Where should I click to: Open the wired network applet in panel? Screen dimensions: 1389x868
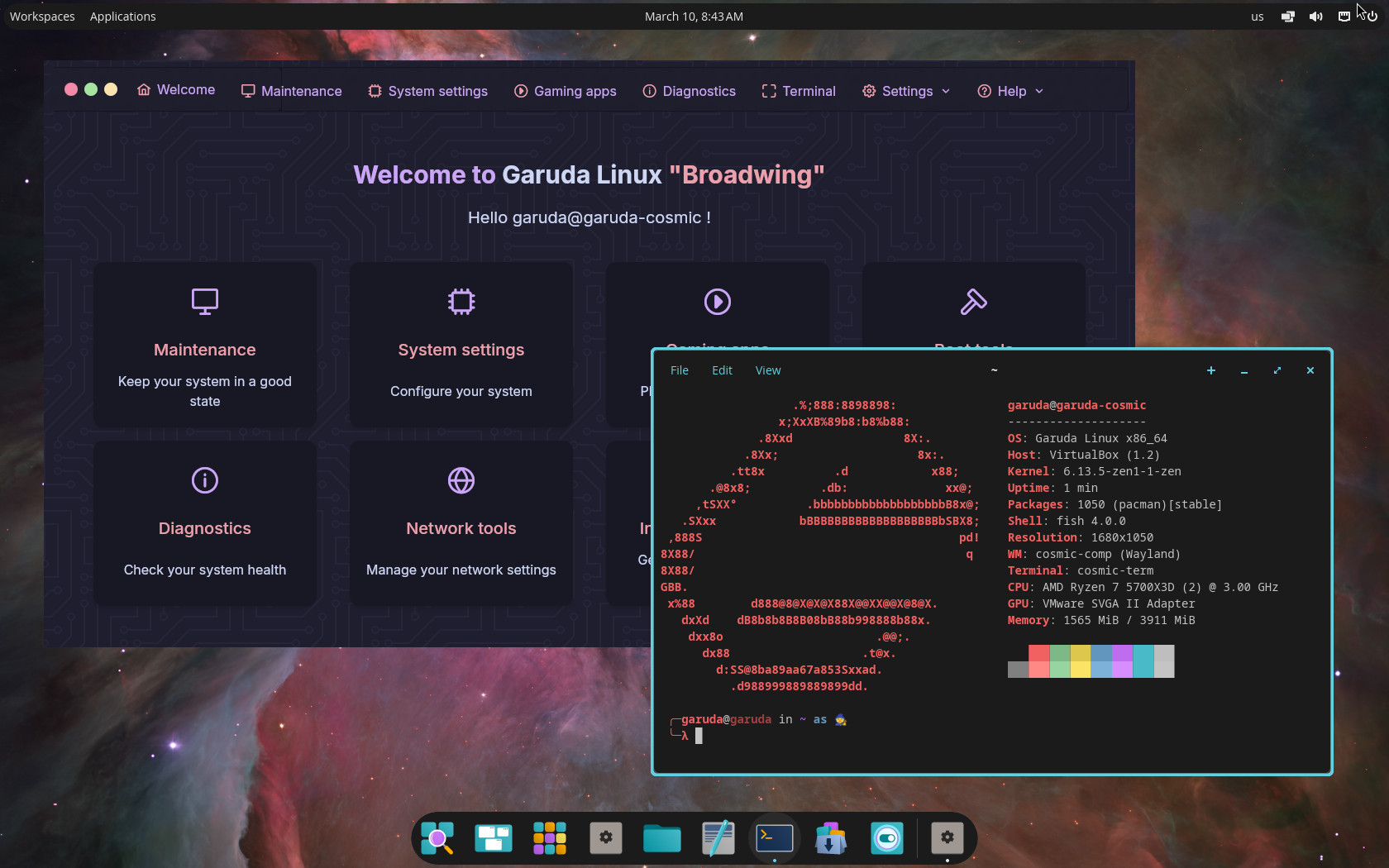point(1344,17)
